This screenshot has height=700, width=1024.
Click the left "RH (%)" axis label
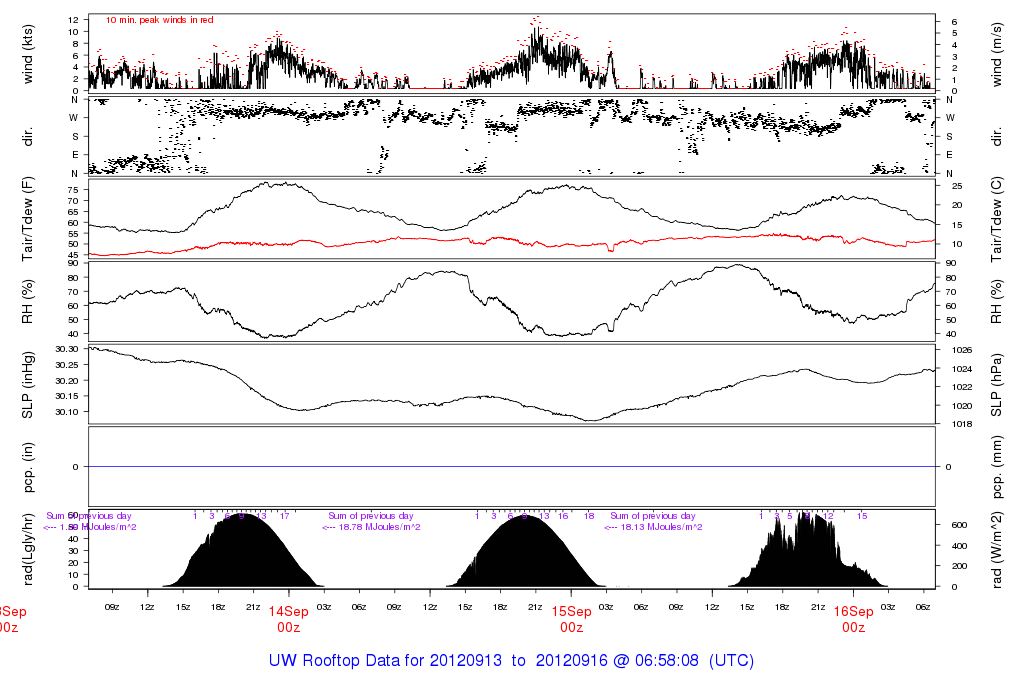tap(27, 302)
